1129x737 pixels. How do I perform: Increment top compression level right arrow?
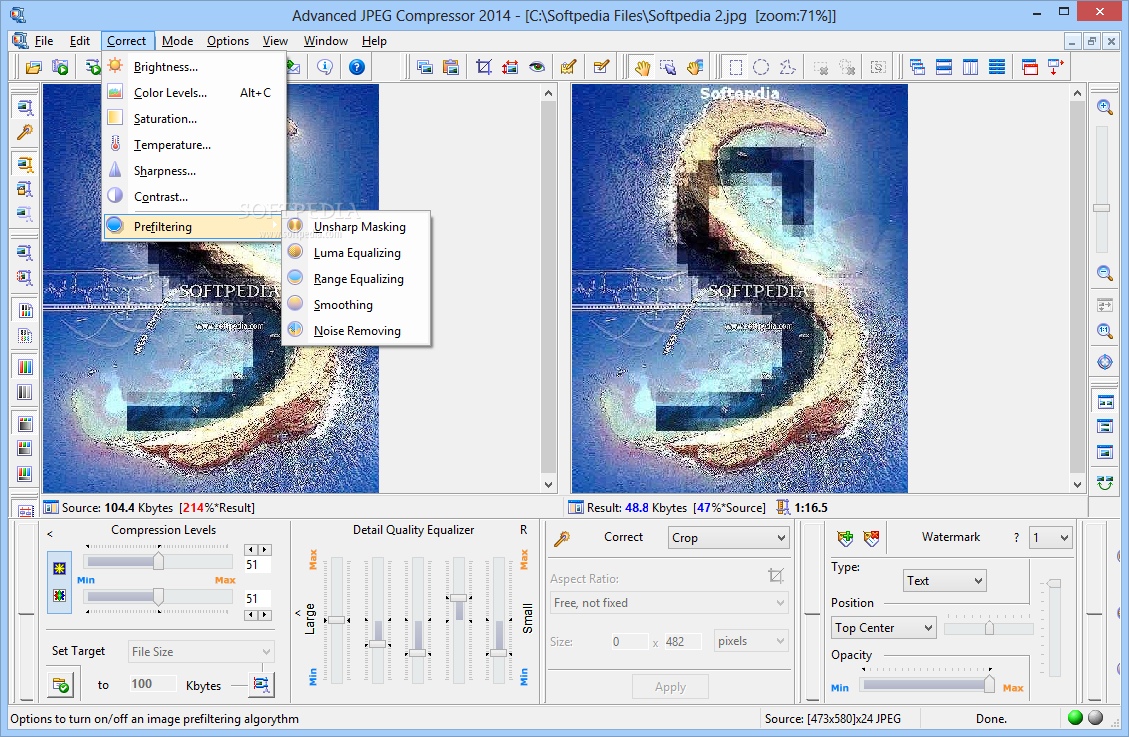[x=265, y=550]
